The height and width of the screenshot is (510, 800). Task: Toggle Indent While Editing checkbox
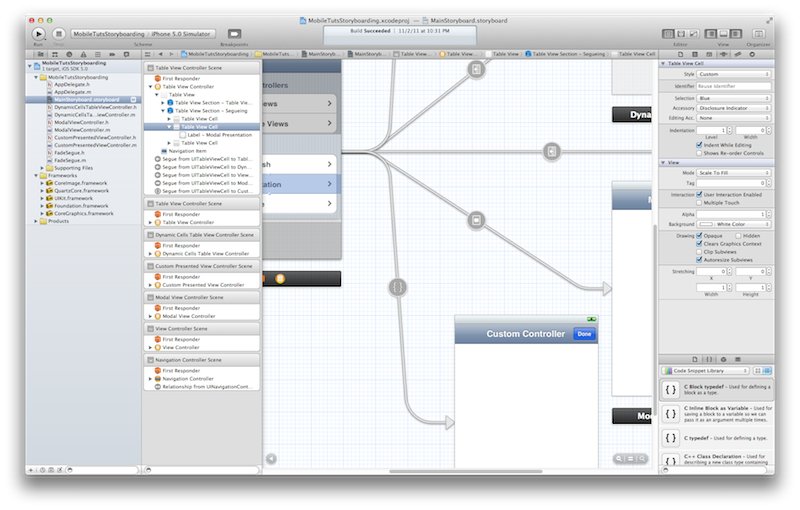click(699, 145)
